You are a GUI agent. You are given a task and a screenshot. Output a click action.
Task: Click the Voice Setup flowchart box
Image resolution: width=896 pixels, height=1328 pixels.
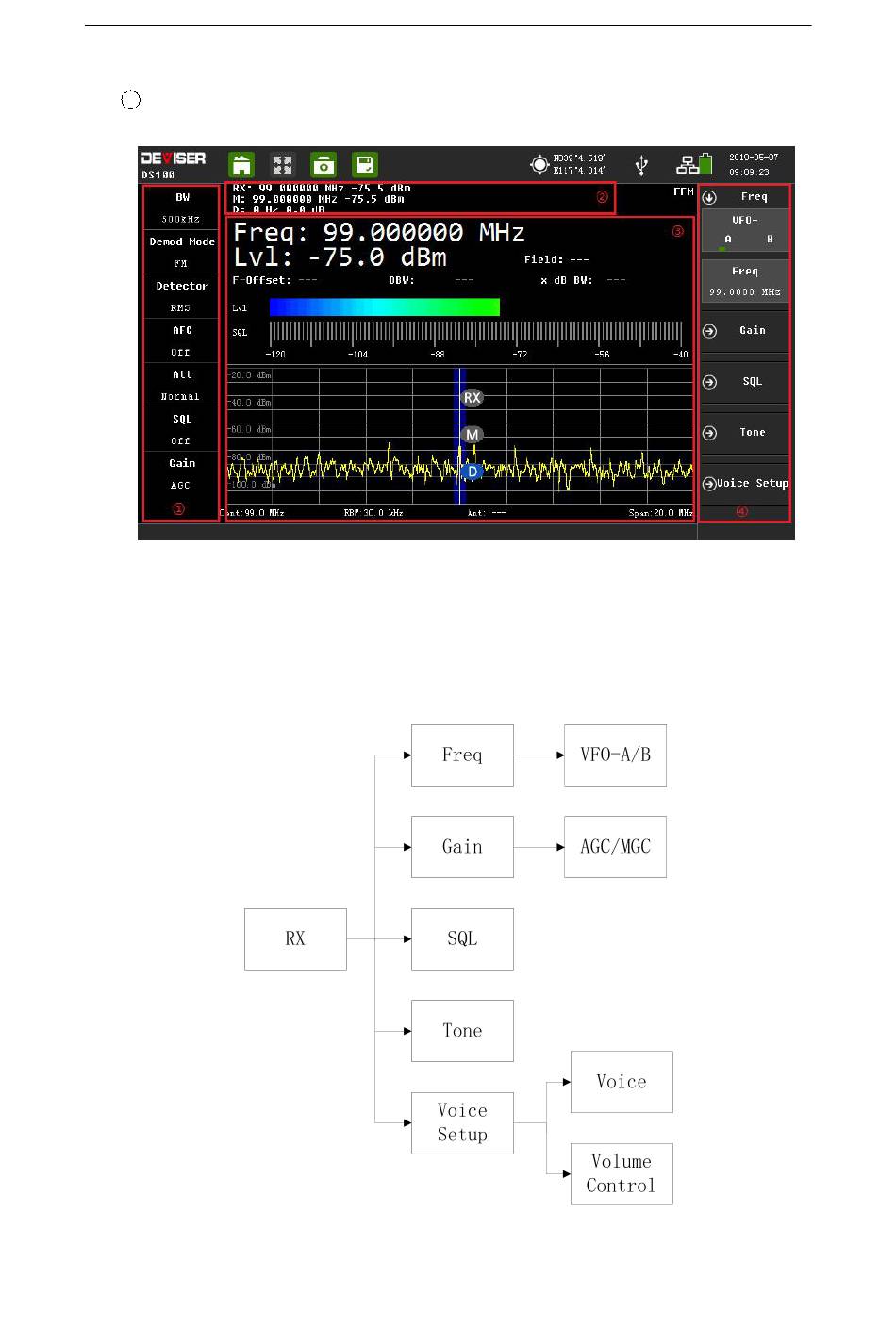pos(462,1123)
